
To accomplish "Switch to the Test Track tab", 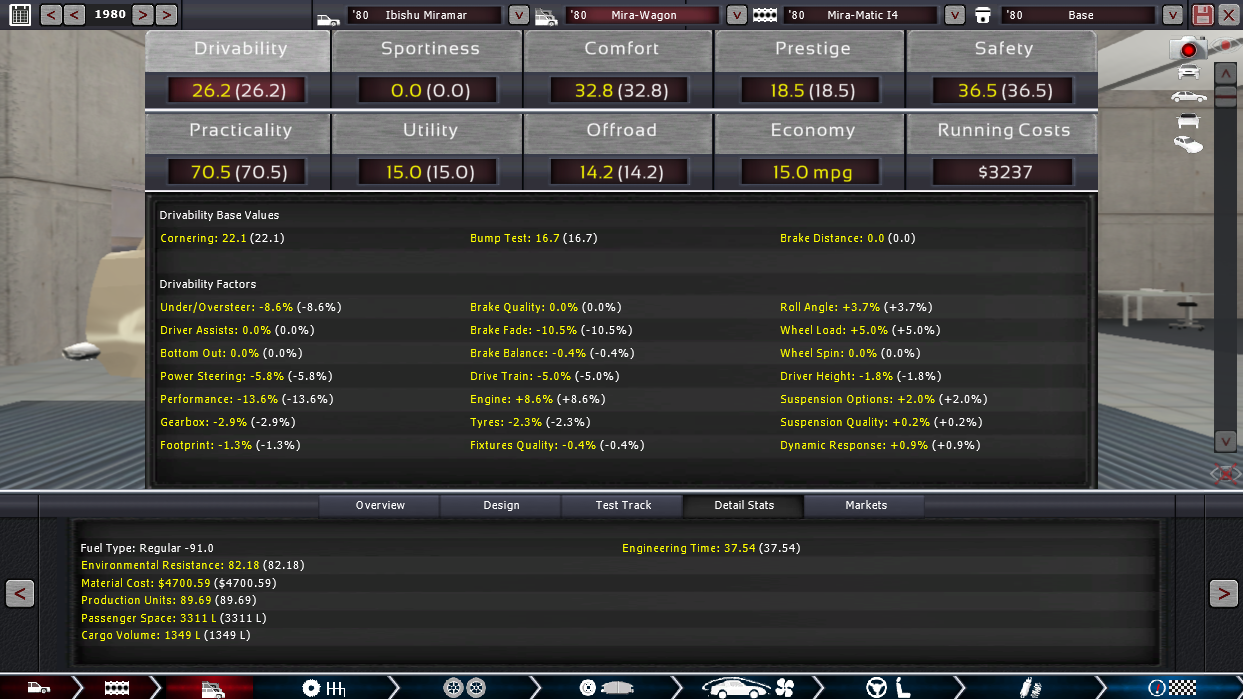I will pyautogui.click(x=623, y=506).
